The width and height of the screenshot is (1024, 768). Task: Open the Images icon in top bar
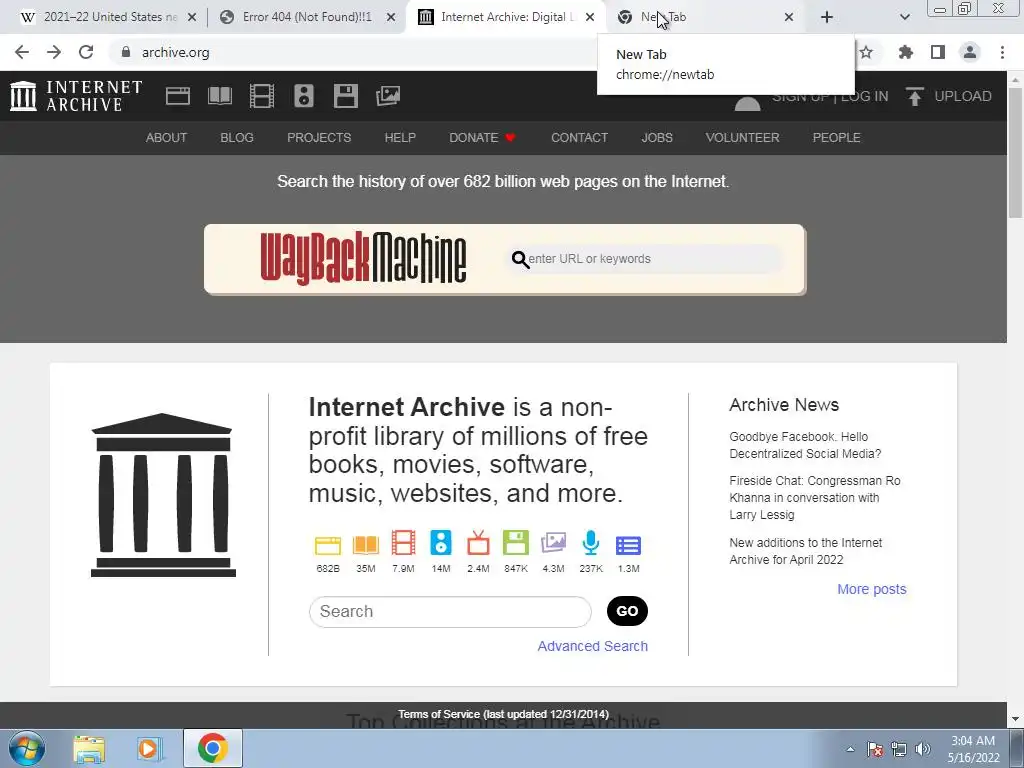388,96
